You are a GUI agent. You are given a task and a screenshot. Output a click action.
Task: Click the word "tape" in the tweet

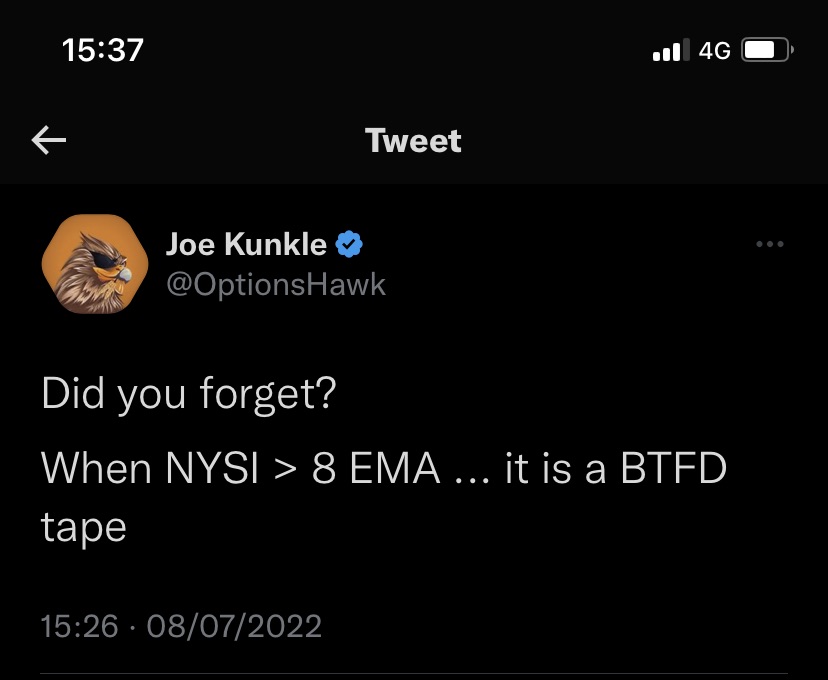click(x=84, y=526)
